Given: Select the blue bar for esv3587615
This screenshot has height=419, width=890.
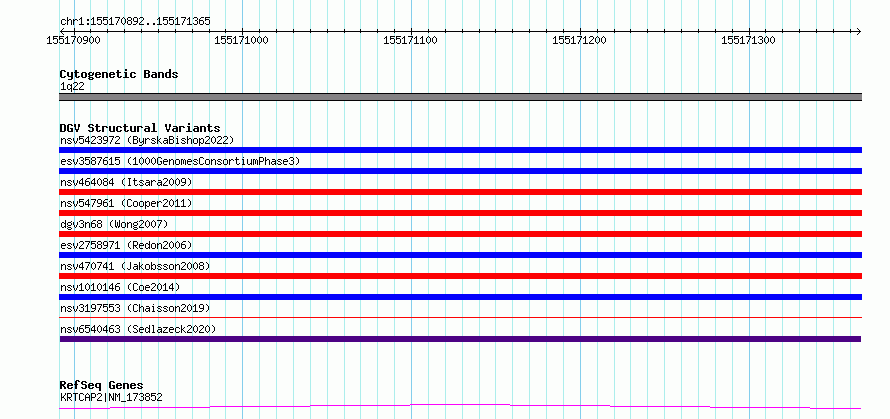Looking at the screenshot, I should point(460,171).
